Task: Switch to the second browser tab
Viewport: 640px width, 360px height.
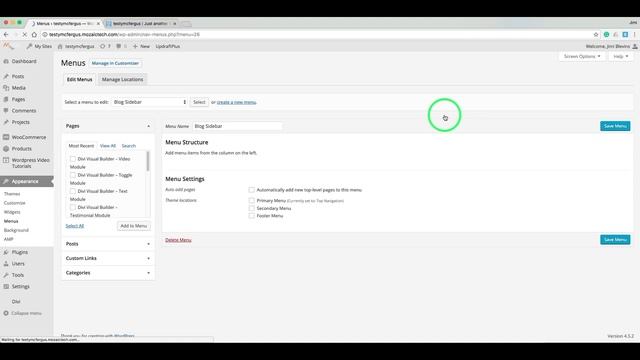Action: point(141,24)
